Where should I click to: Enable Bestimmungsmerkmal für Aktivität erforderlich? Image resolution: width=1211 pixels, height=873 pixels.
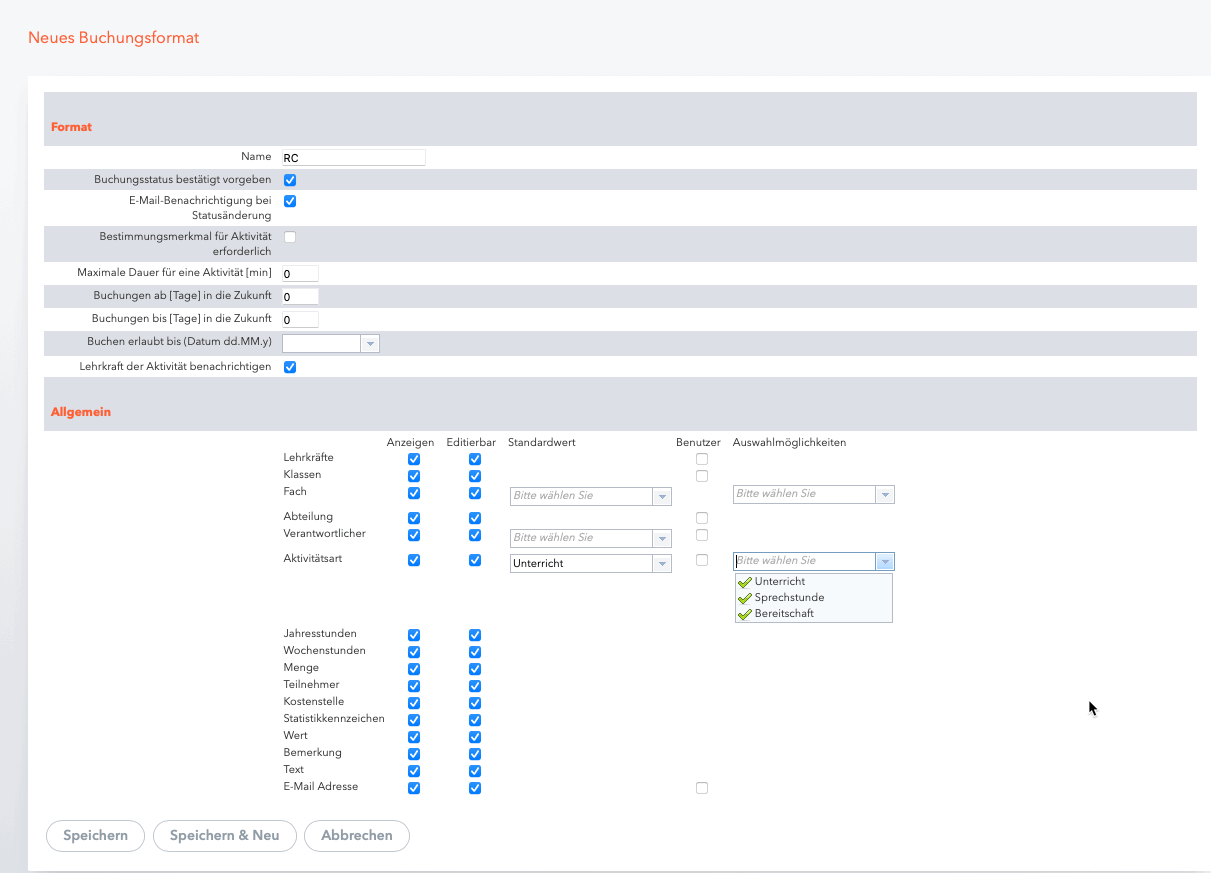(x=290, y=237)
